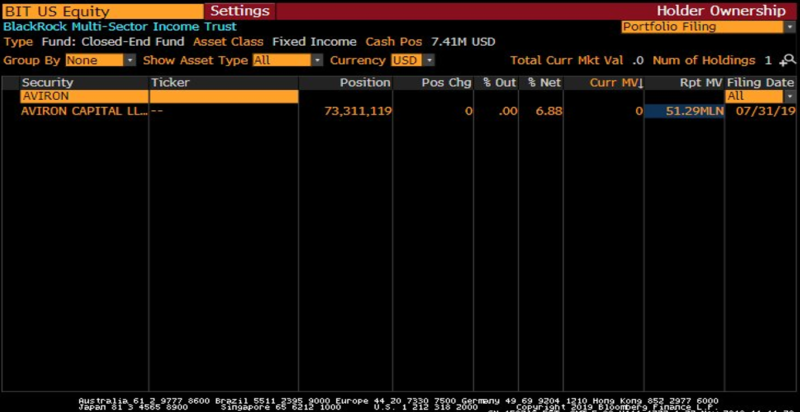Open the Show Asset Type All dropdown
800x412 pixels.
coord(287,60)
